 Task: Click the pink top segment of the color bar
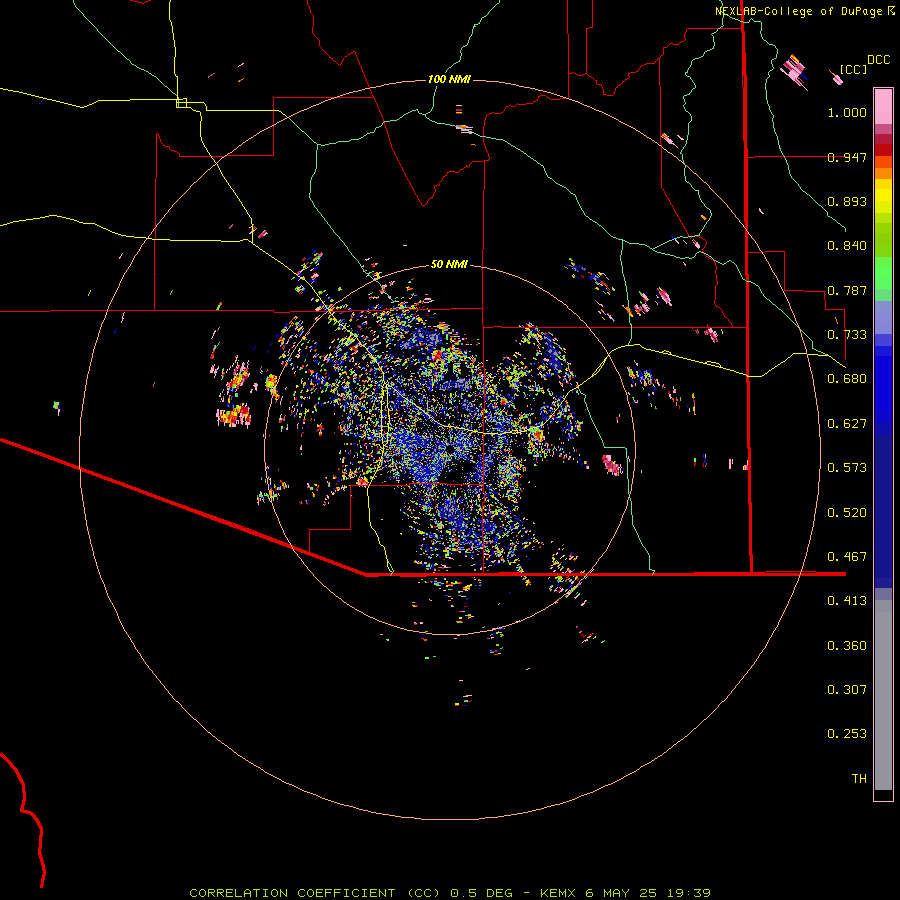click(x=883, y=106)
